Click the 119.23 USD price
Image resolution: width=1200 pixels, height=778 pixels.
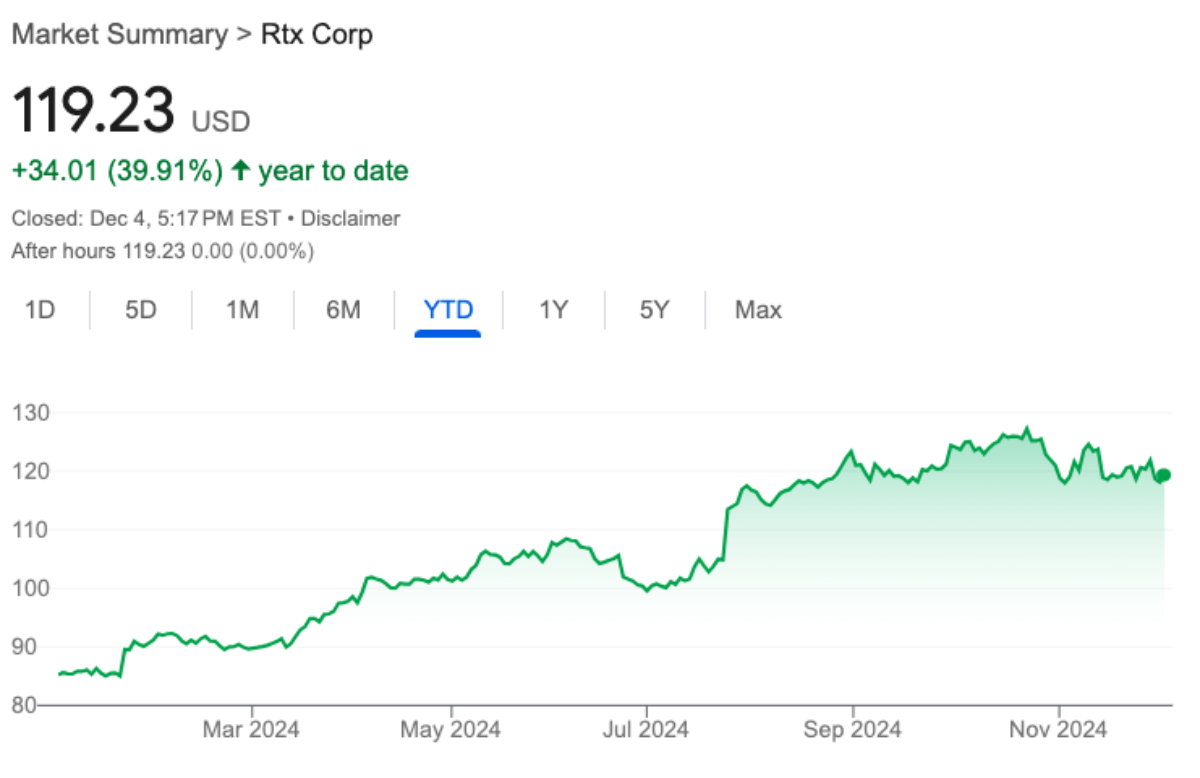130,110
